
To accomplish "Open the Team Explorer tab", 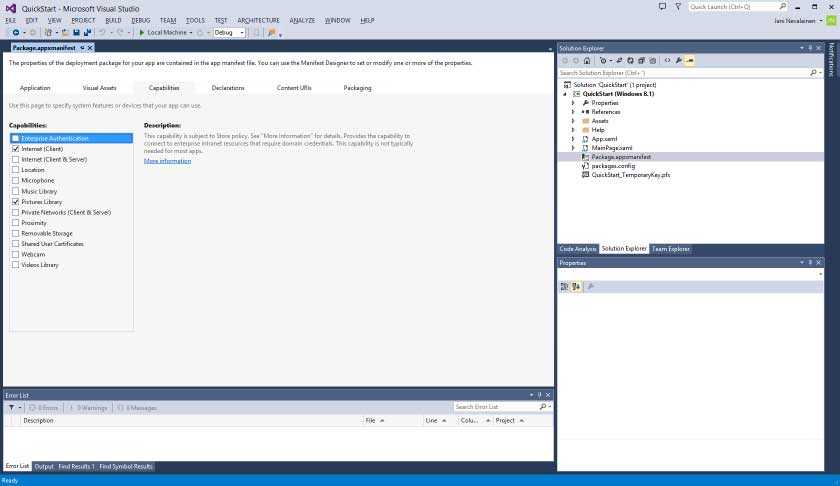I will [x=671, y=249].
